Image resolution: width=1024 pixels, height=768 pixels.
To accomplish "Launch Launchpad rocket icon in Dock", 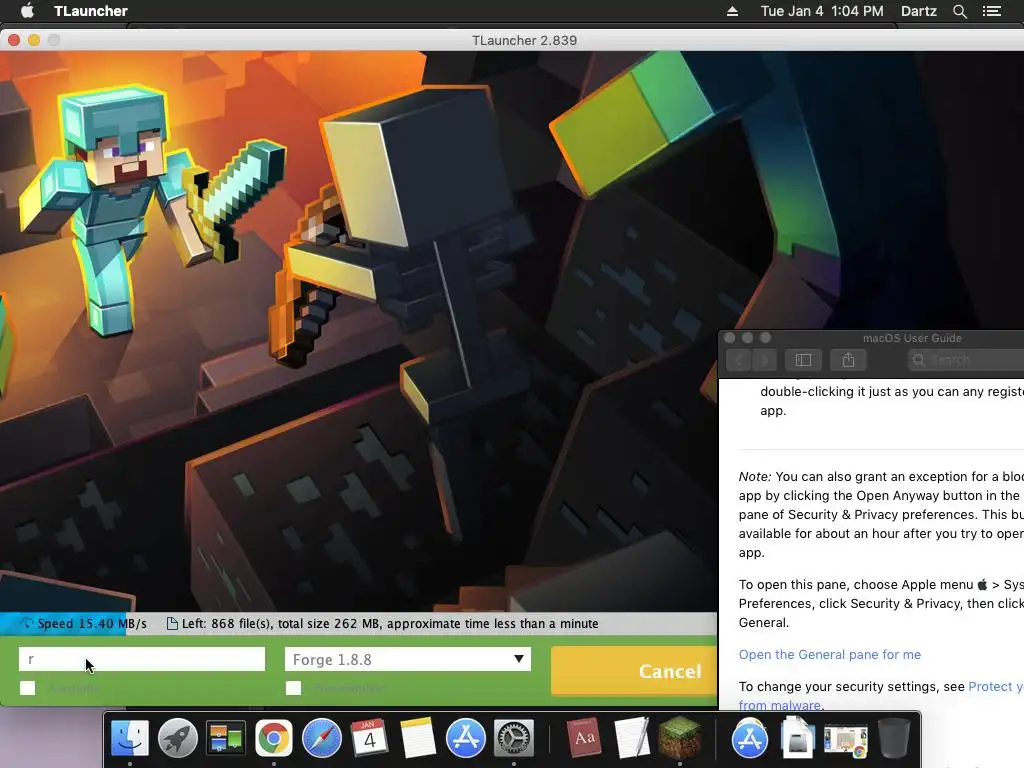I will tap(178, 738).
